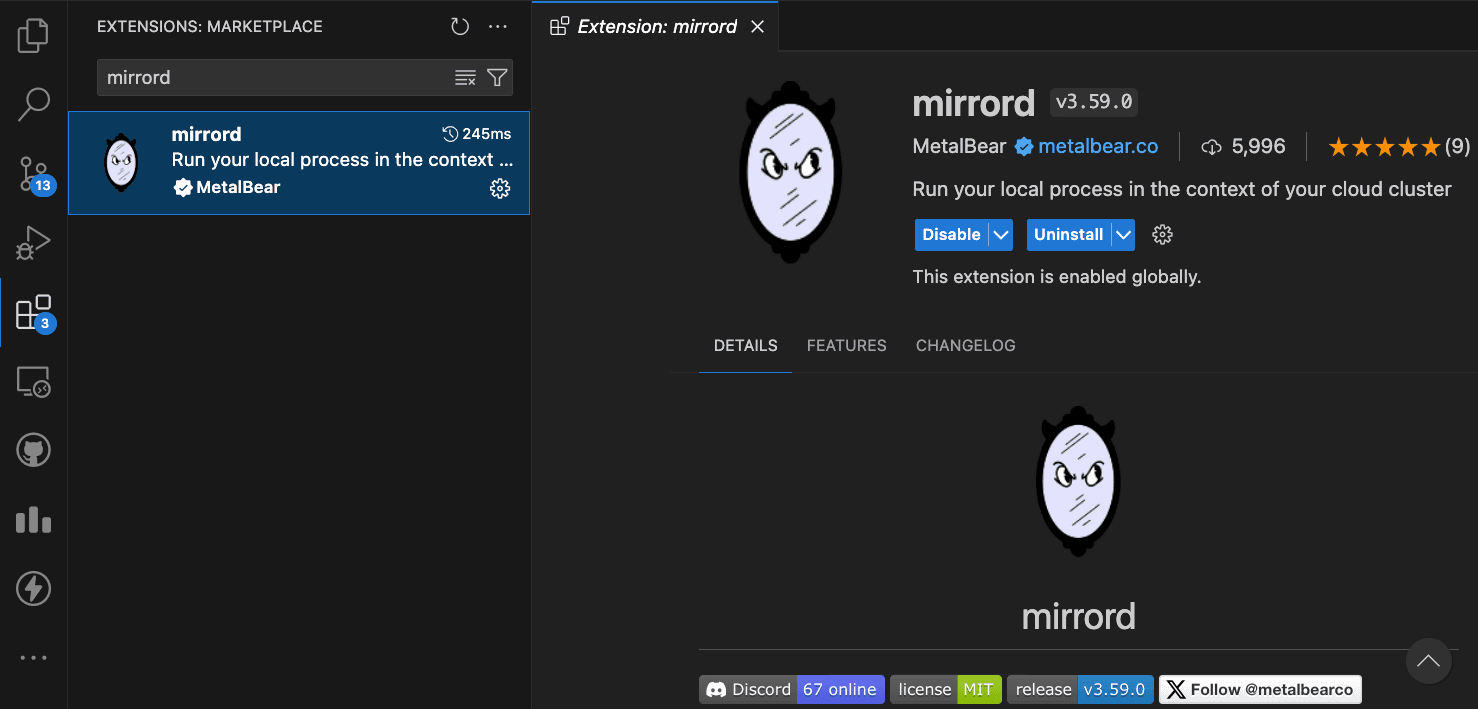Open the five-star ratings link
The height and width of the screenshot is (709, 1478).
(x=1399, y=147)
